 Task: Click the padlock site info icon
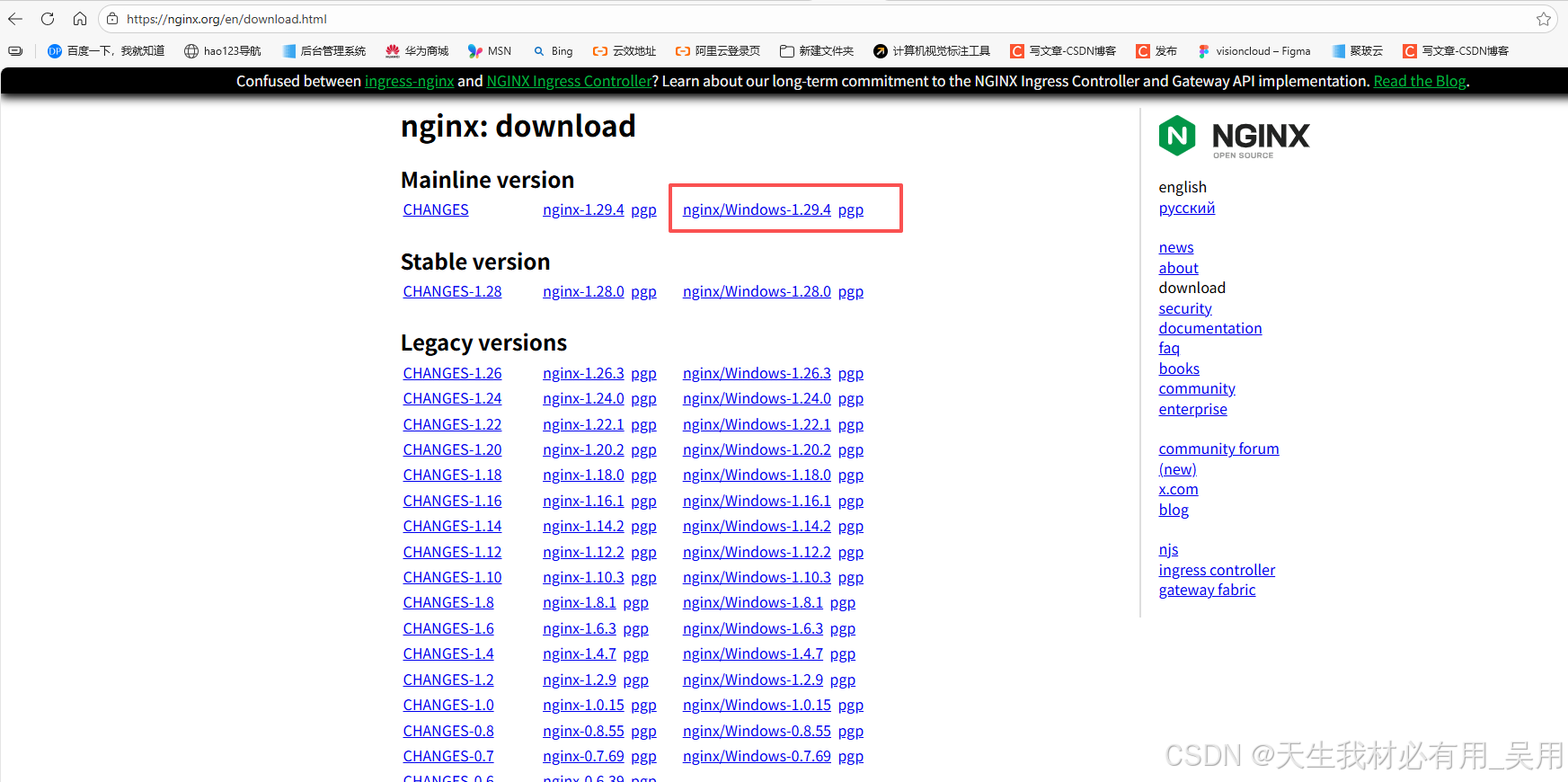click(112, 19)
